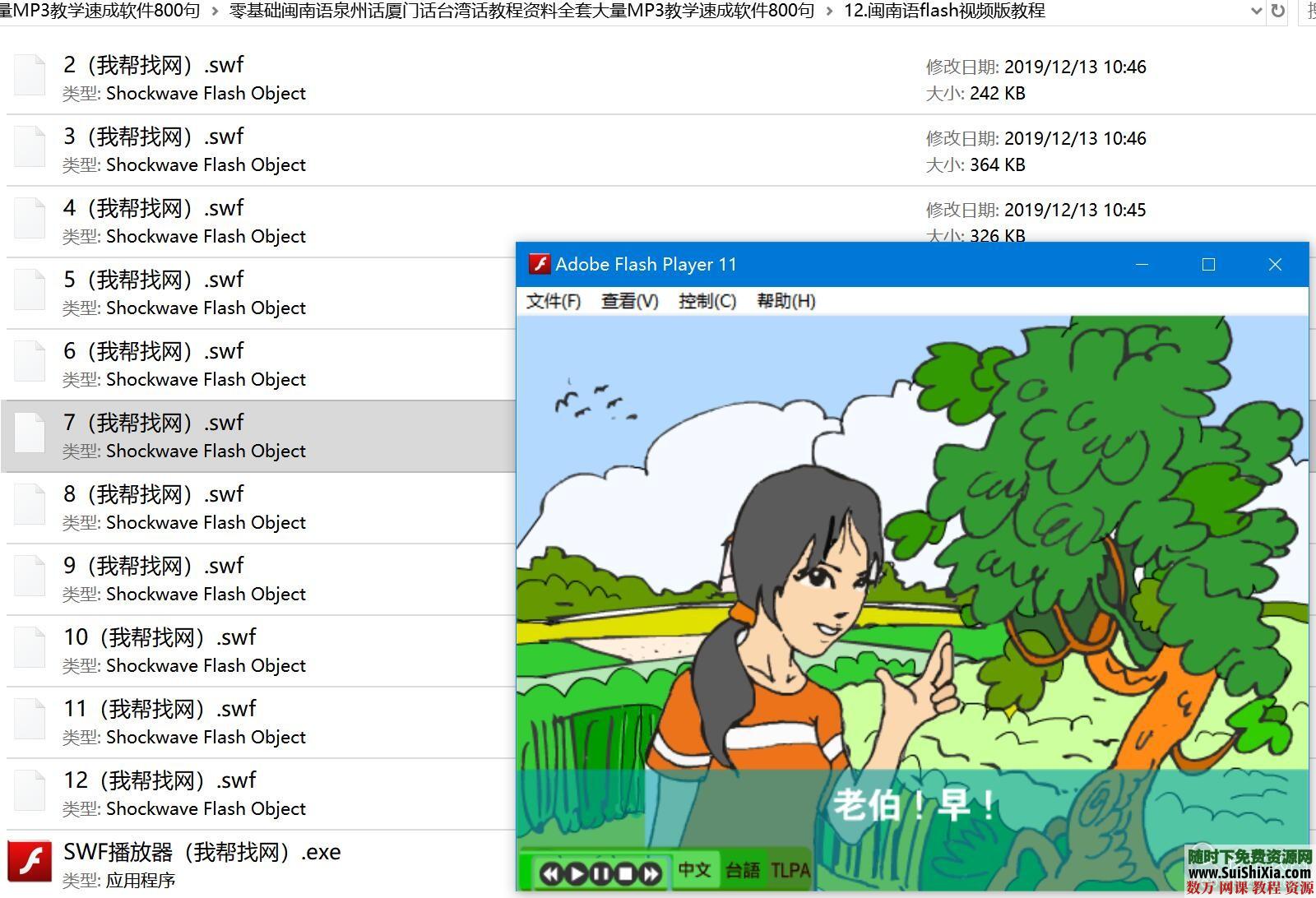Click the file icon beside 12（我帮找网）.swf
1316x898 pixels.
coord(30,789)
